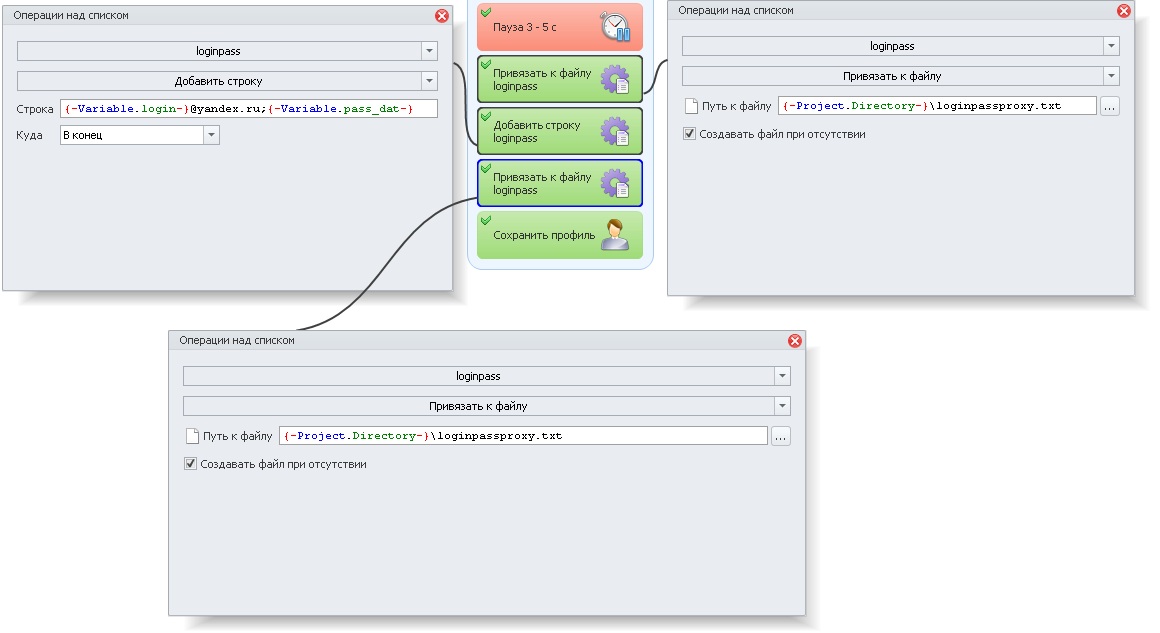The image size is (1160, 633).
Task: Select the Пауза 3 - 5 с action block
Action: tap(560, 27)
